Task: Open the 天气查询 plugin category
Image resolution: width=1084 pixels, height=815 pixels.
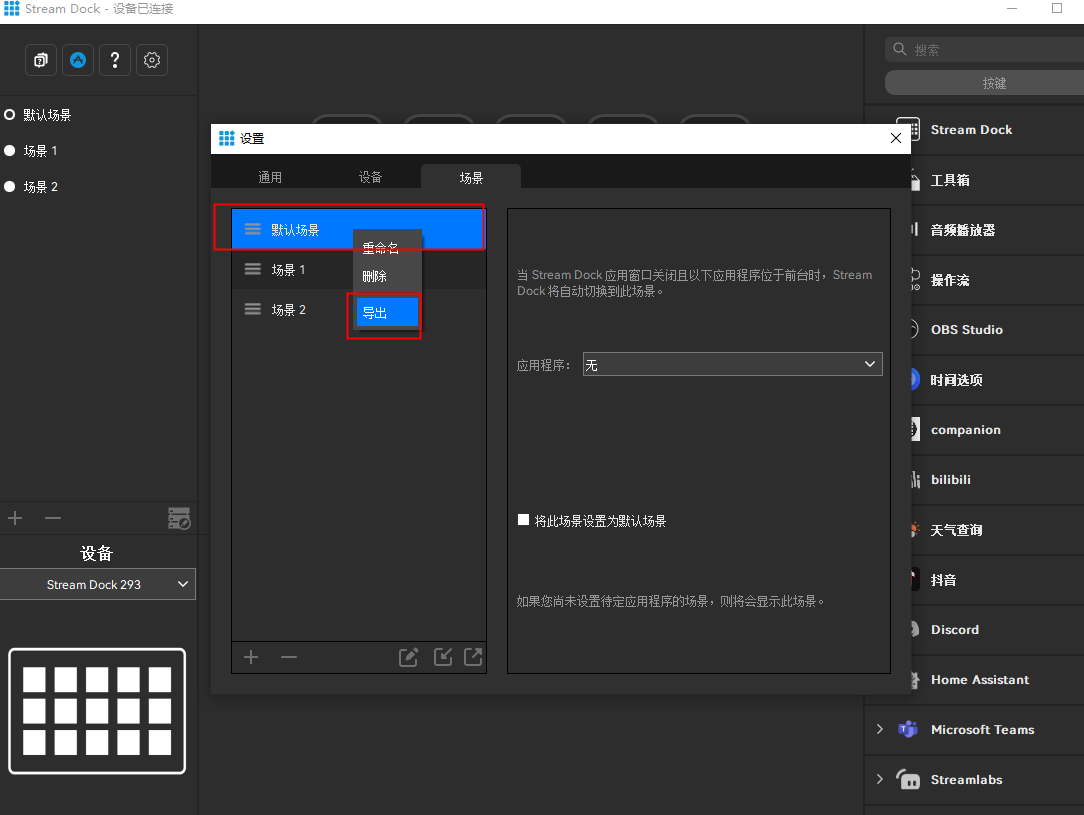Action: (x=974, y=530)
